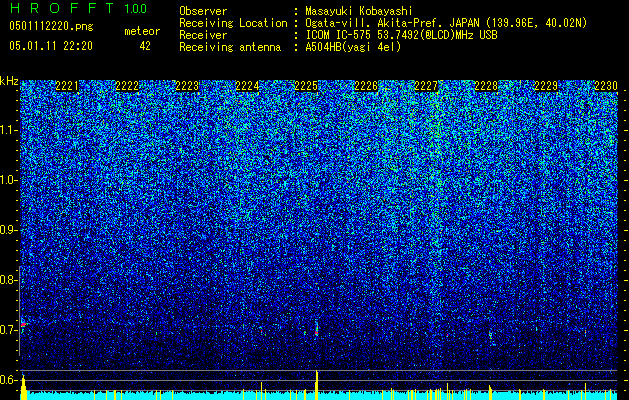The width and height of the screenshot is (629, 400).
Task: Click the 1.0 kHz axis label
Action: [x=8, y=180]
